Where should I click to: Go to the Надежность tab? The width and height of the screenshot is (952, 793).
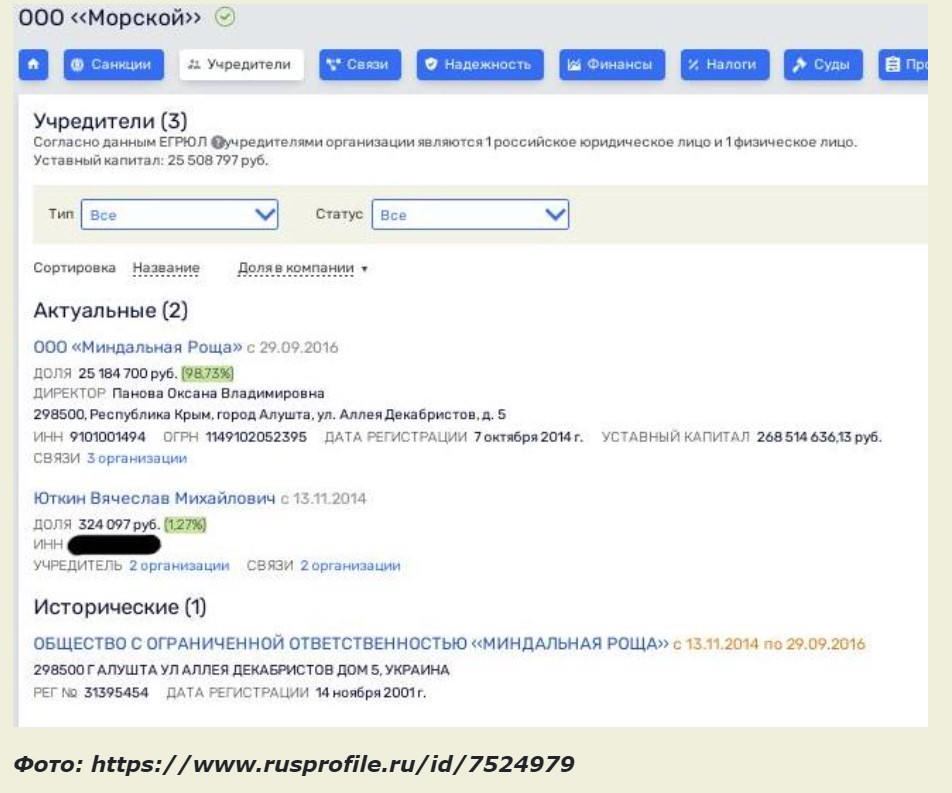pos(479,65)
